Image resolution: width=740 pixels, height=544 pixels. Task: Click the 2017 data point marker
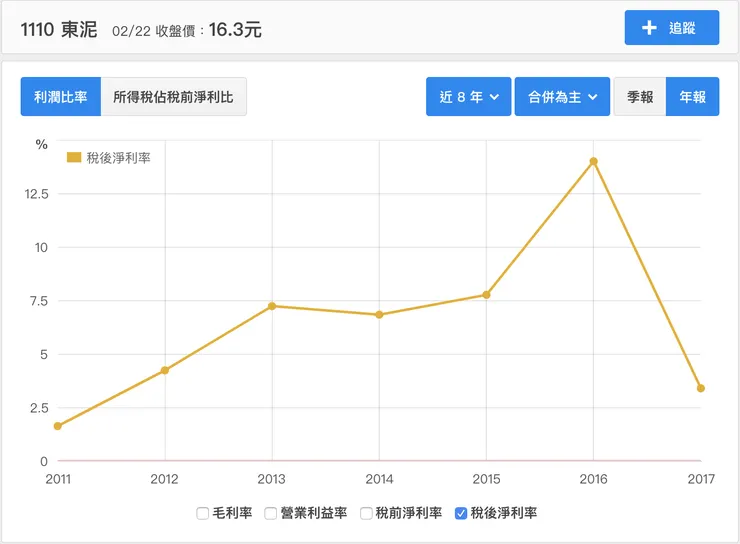[701, 388]
